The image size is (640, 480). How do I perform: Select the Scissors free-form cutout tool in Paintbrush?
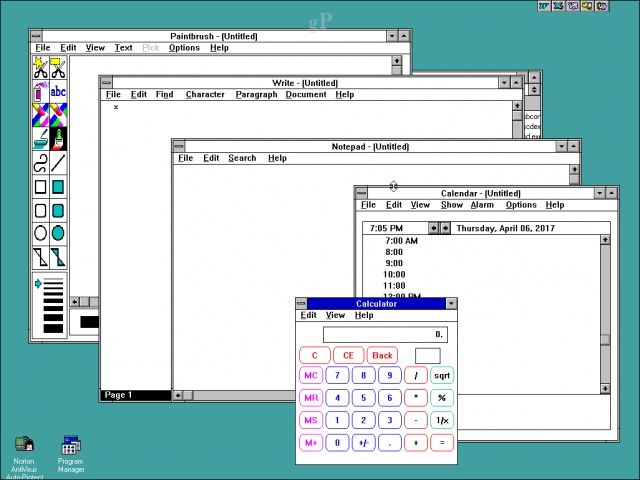[x=41, y=67]
